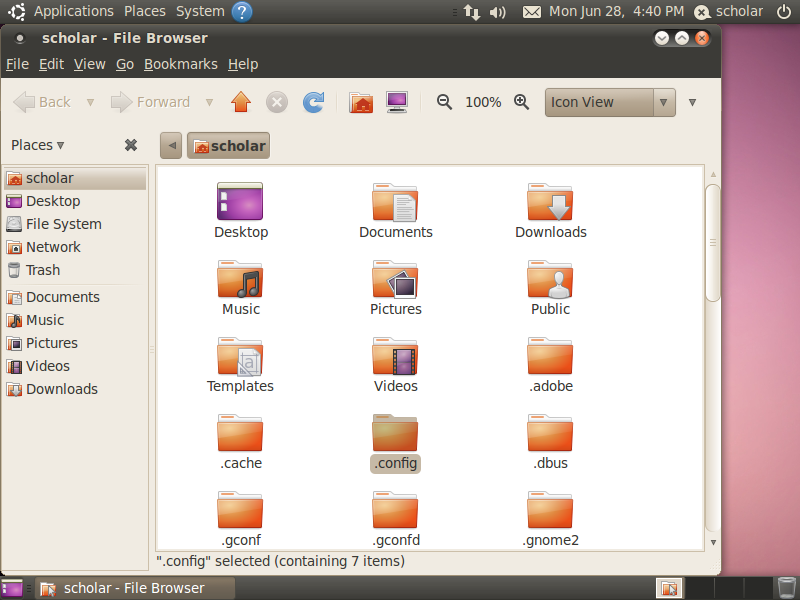Select the Pictures folder in main pane
Screen dimensions: 800x600
click(395, 288)
